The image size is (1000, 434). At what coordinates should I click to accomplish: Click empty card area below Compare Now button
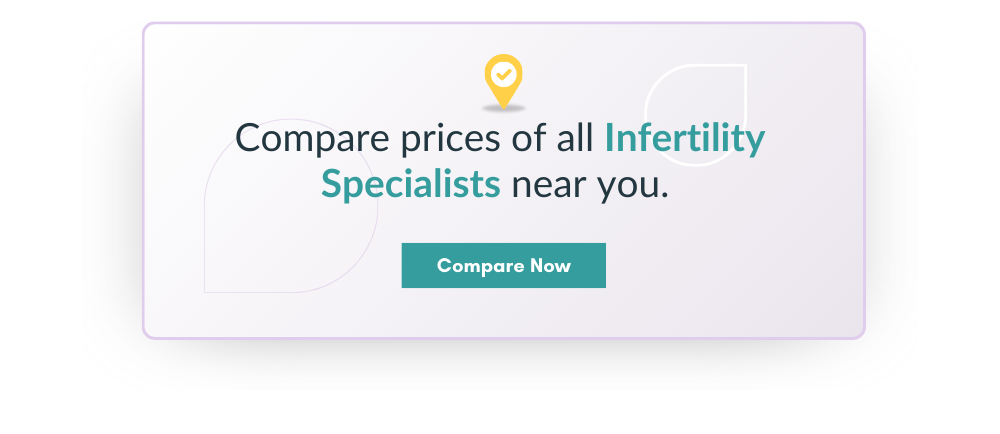[504, 312]
